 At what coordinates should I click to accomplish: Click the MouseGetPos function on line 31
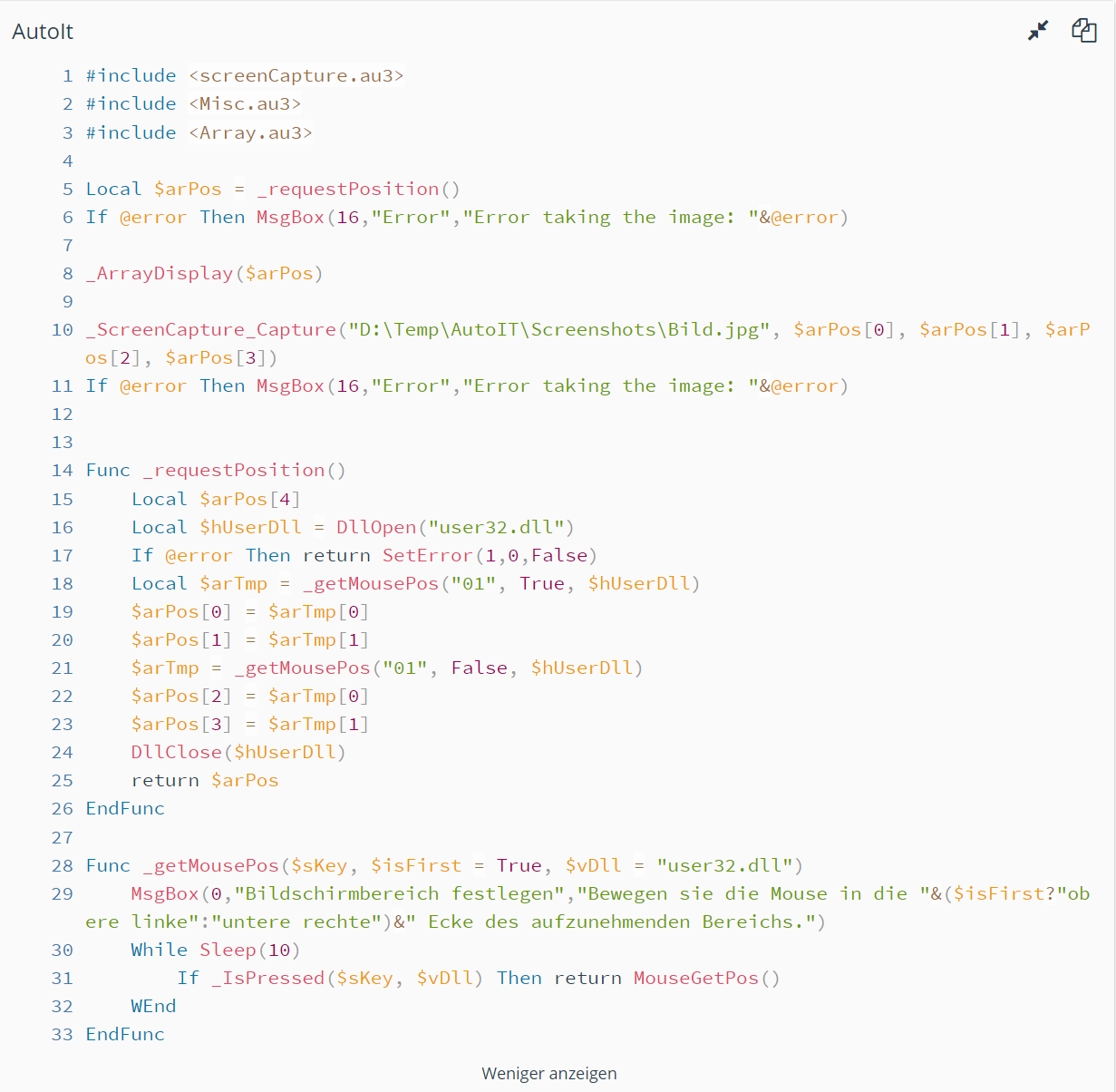click(695, 978)
